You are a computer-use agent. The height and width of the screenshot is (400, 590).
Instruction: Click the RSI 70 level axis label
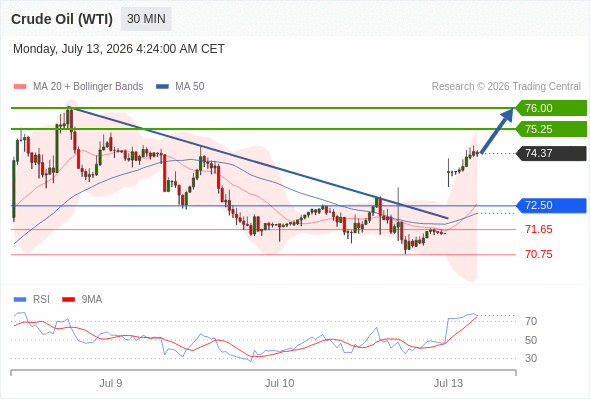(531, 321)
